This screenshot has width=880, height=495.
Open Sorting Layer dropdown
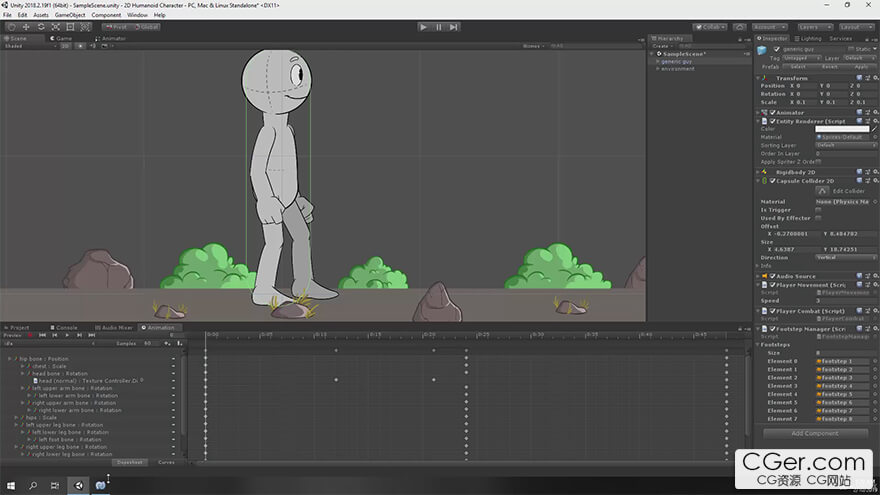click(846, 145)
